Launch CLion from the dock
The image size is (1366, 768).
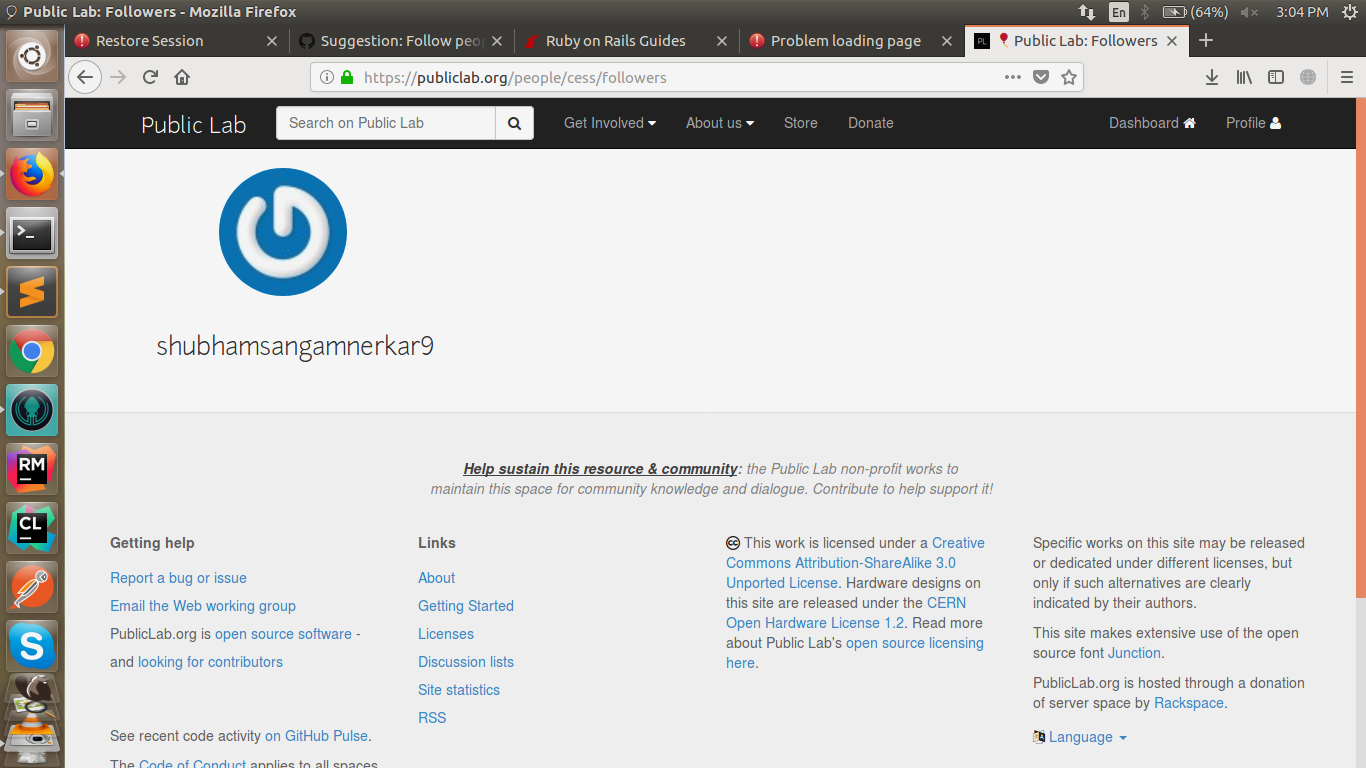[x=32, y=529]
